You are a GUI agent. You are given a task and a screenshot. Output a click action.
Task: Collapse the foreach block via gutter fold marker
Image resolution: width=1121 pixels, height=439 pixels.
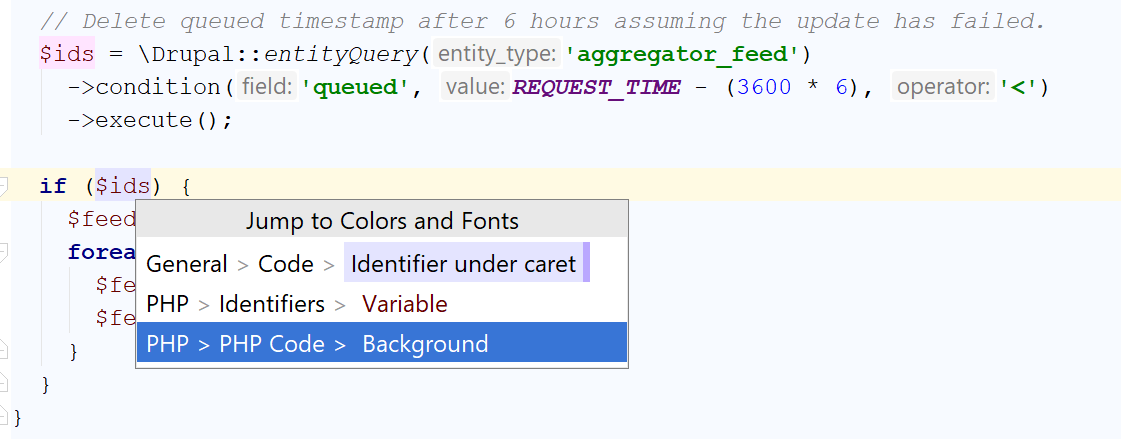pos(4,252)
